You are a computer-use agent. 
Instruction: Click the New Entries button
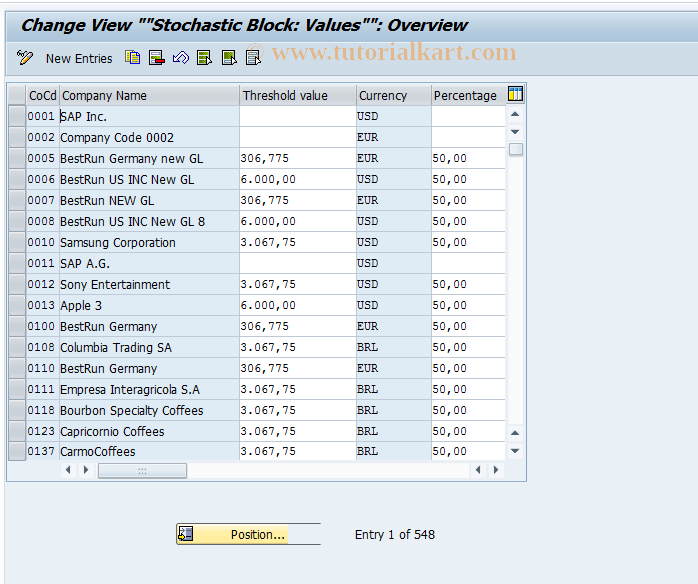click(79, 59)
